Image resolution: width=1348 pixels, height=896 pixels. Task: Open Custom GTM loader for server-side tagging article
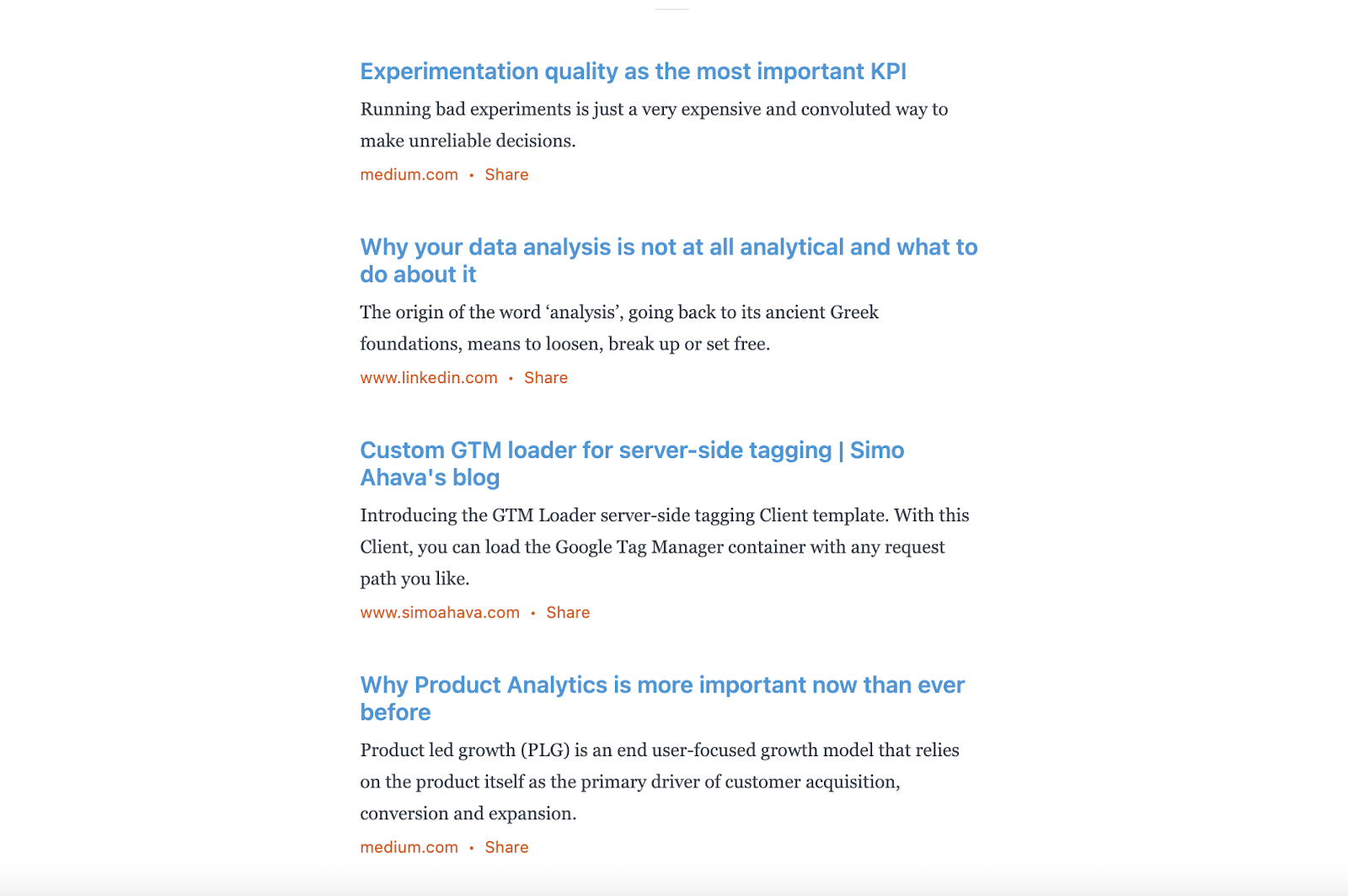[x=632, y=463]
